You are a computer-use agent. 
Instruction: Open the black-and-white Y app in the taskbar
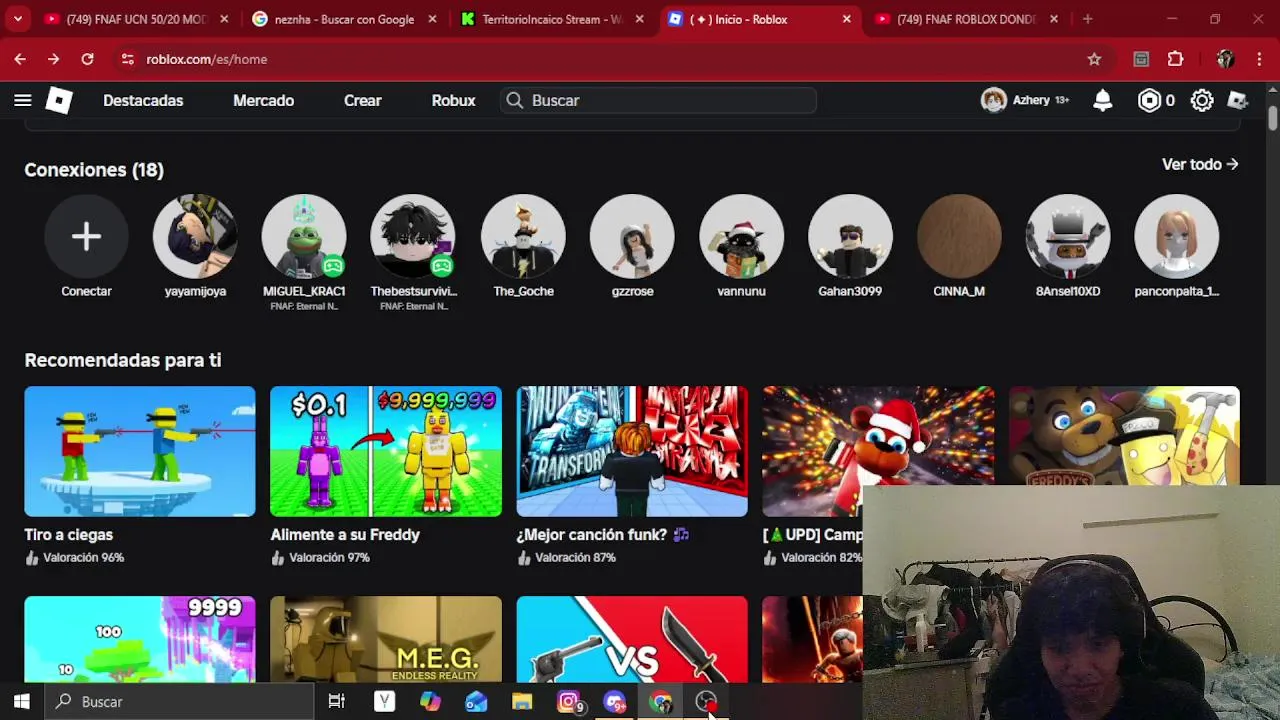pyautogui.click(x=384, y=701)
